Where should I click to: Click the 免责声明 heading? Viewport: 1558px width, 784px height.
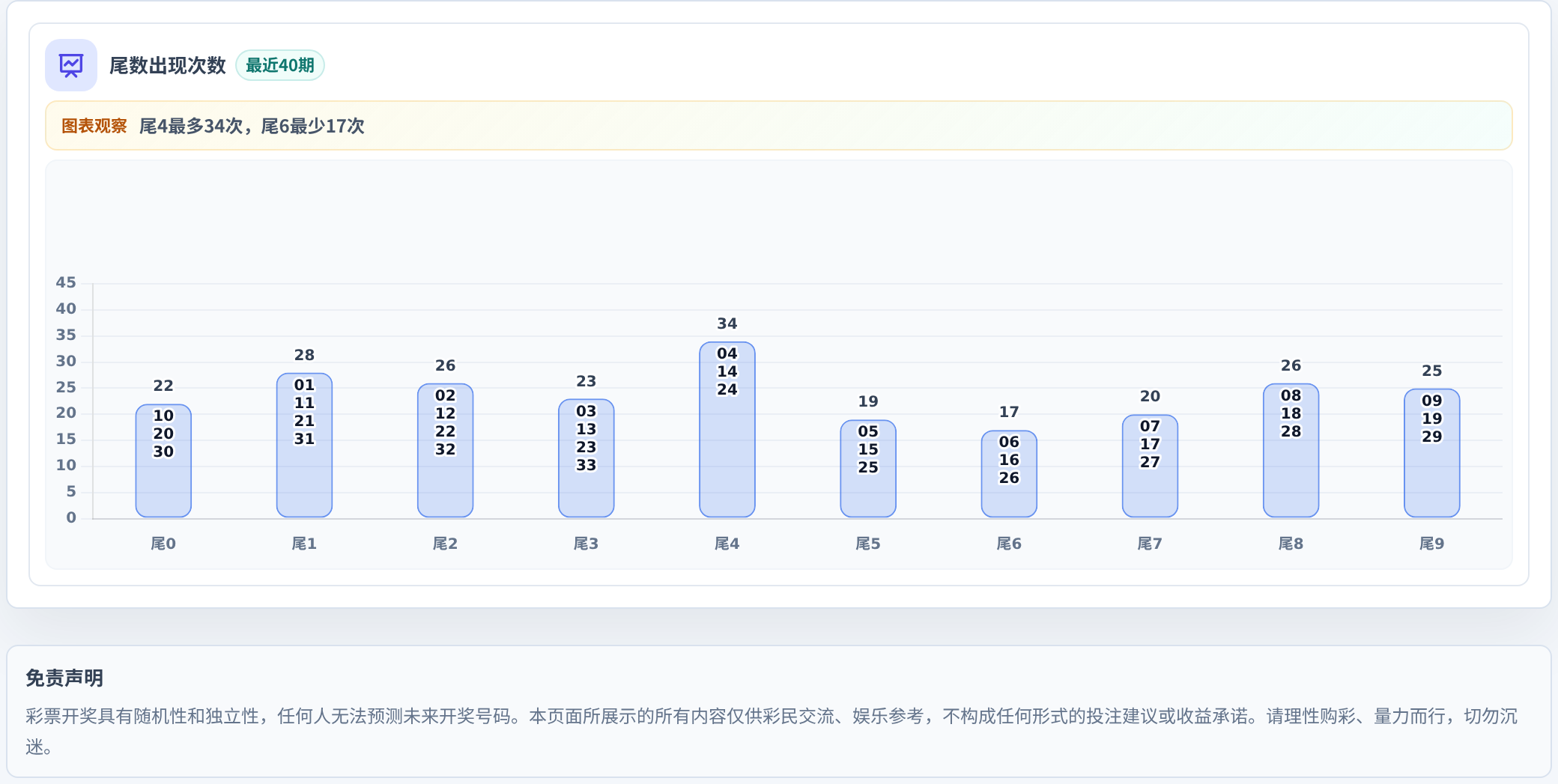[64, 678]
